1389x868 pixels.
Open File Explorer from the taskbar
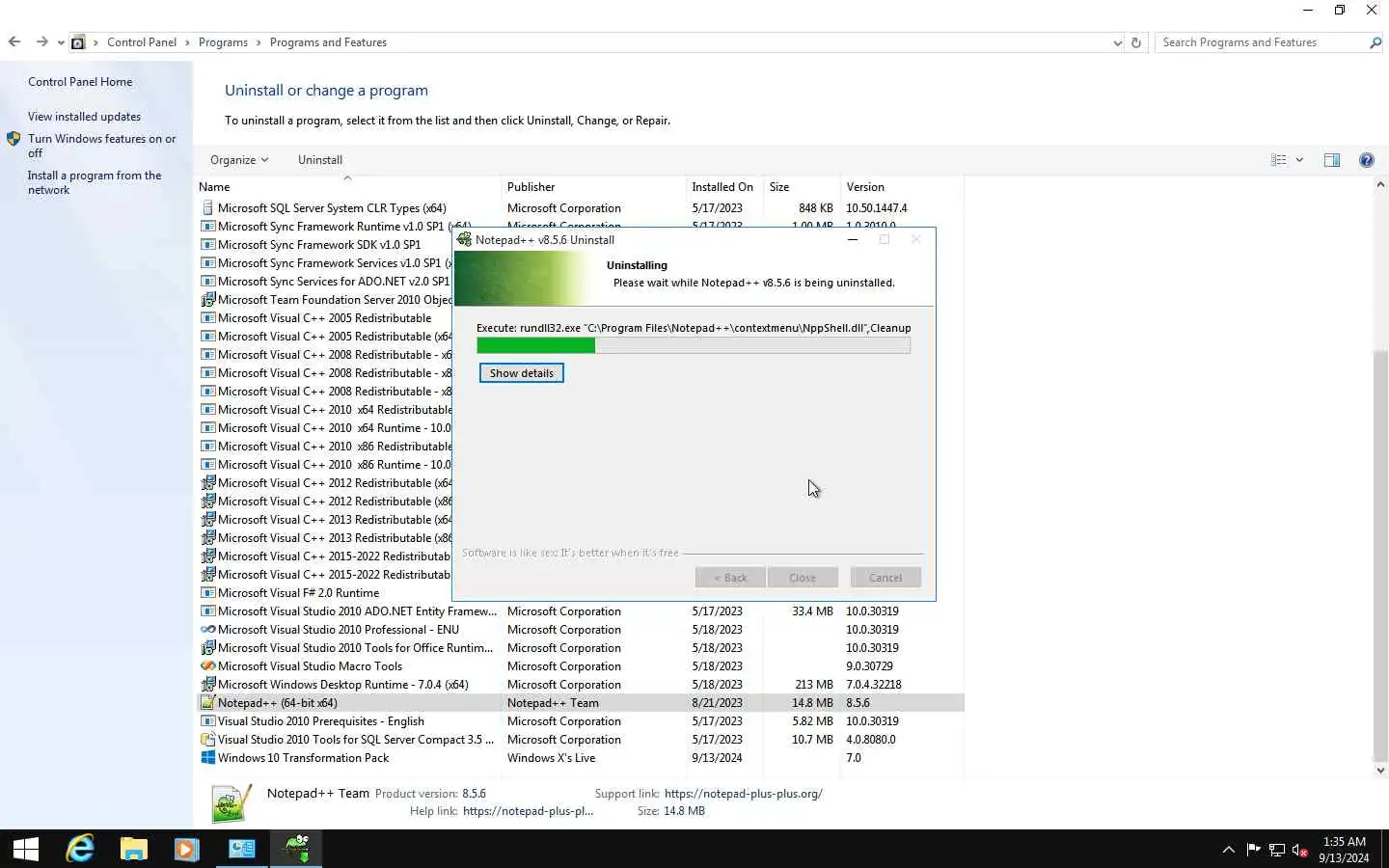coord(133,849)
